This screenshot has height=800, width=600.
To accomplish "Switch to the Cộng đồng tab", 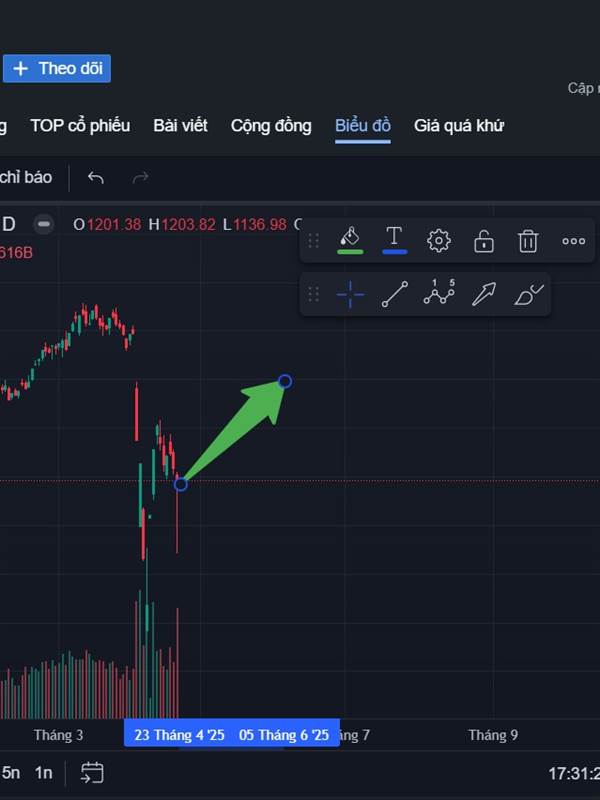I will pyautogui.click(x=271, y=126).
